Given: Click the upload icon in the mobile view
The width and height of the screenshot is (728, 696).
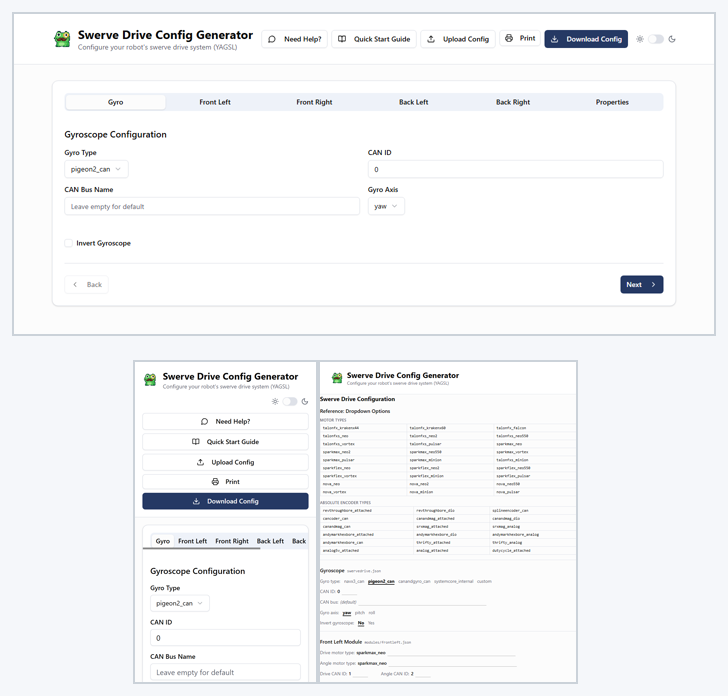Looking at the screenshot, I should click(201, 462).
